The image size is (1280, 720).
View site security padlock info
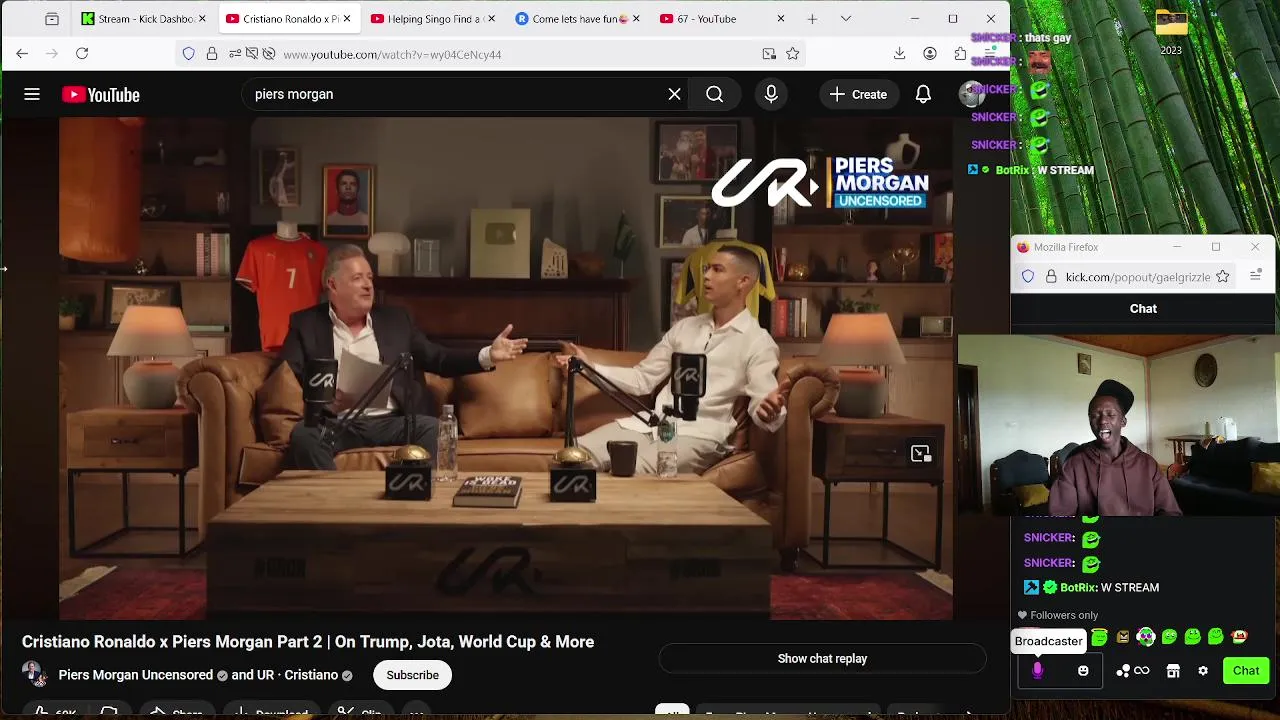(212, 54)
